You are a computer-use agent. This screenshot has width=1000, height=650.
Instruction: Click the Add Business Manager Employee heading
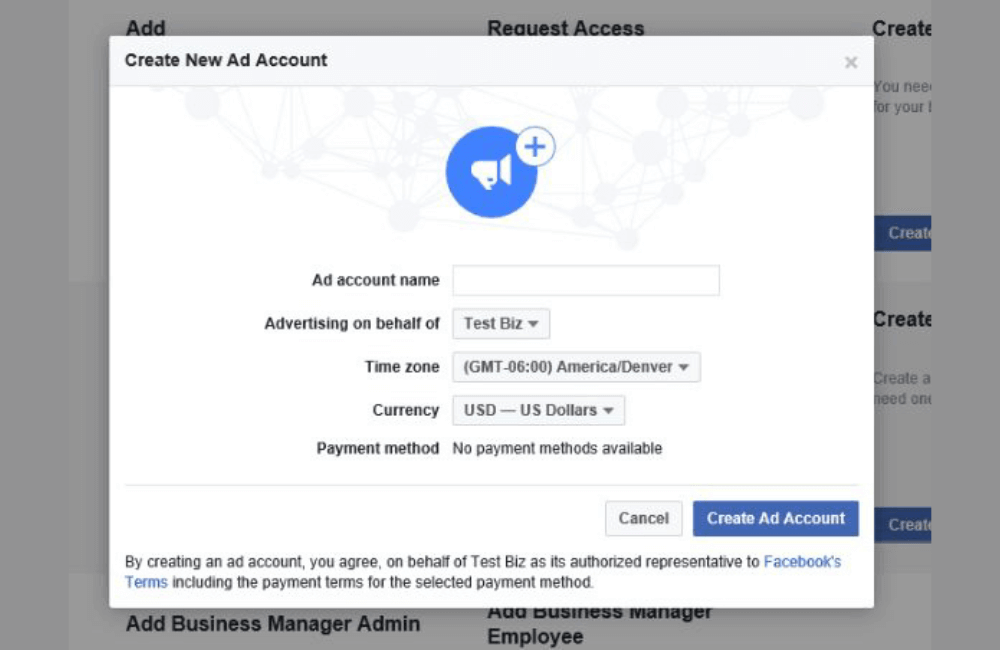[x=599, y=622]
